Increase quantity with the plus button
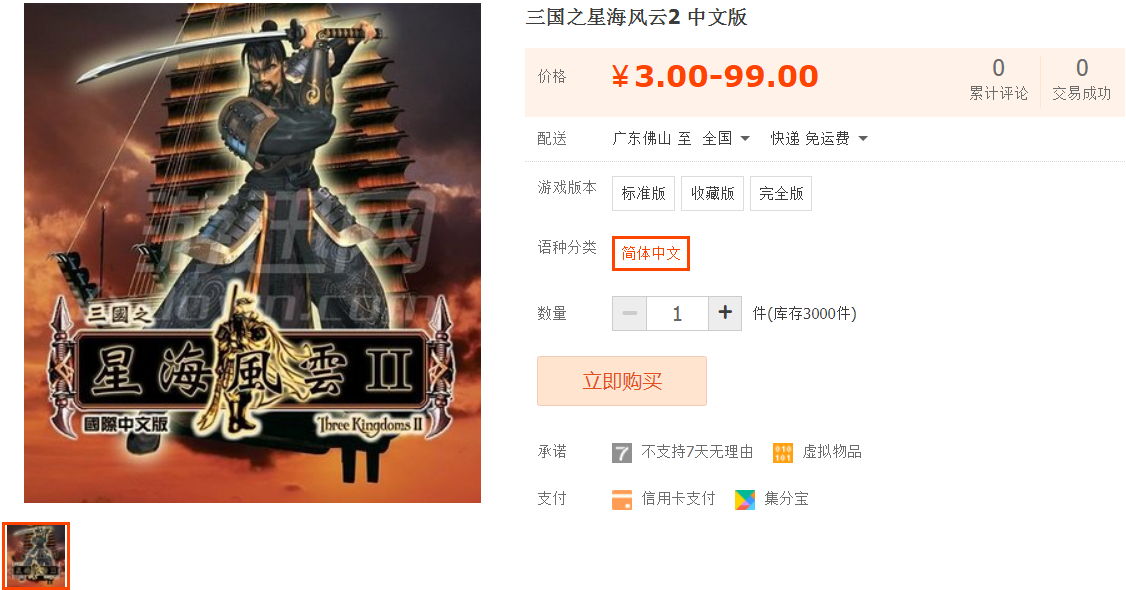This screenshot has height=590, width=1126. pos(725,314)
